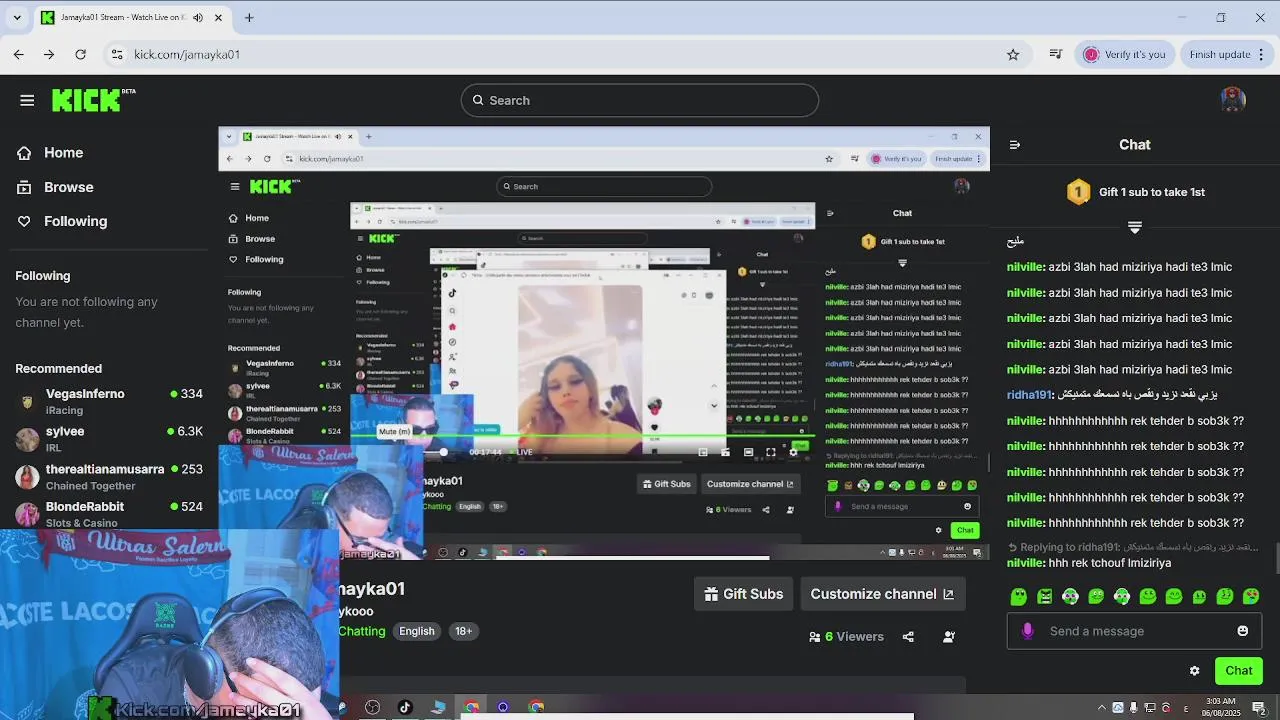Show hidden system tray icons

(1102, 708)
